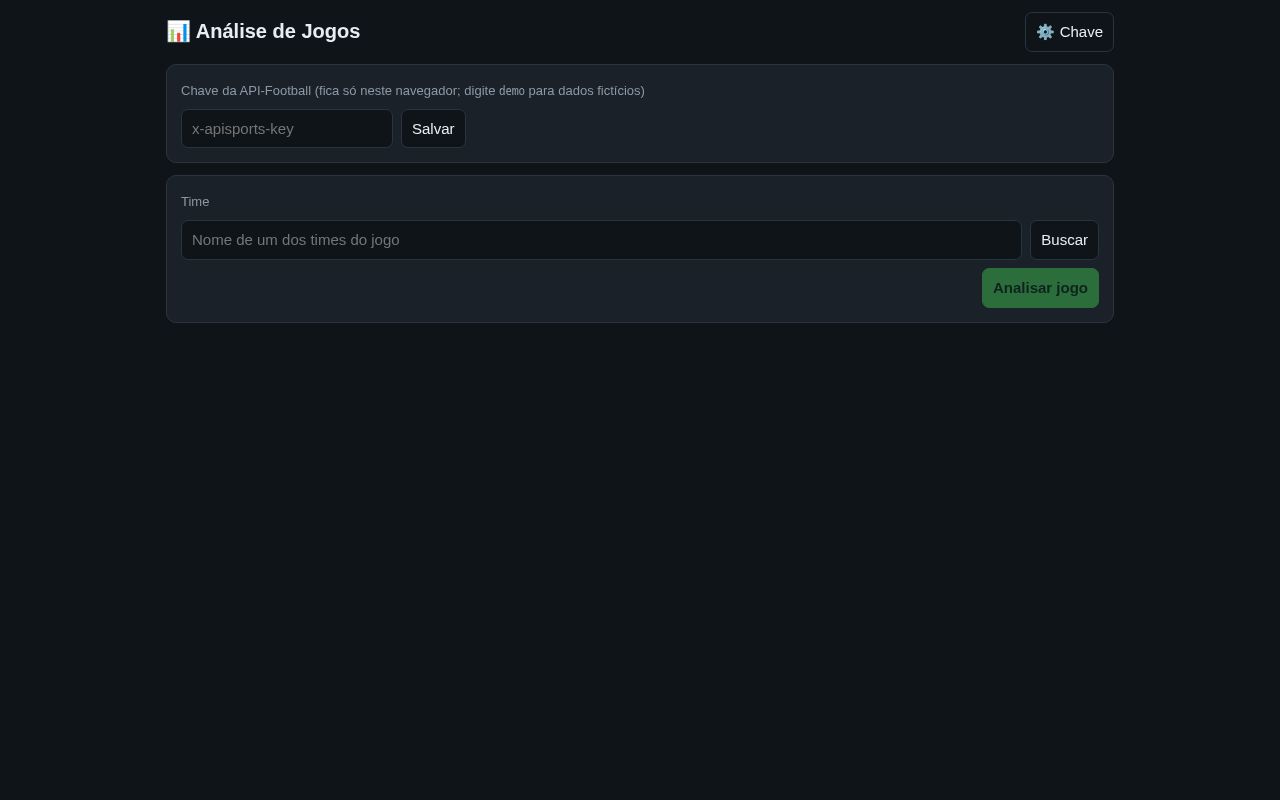Click the bar chart icon in title
The height and width of the screenshot is (800, 1280).
pos(178,31)
